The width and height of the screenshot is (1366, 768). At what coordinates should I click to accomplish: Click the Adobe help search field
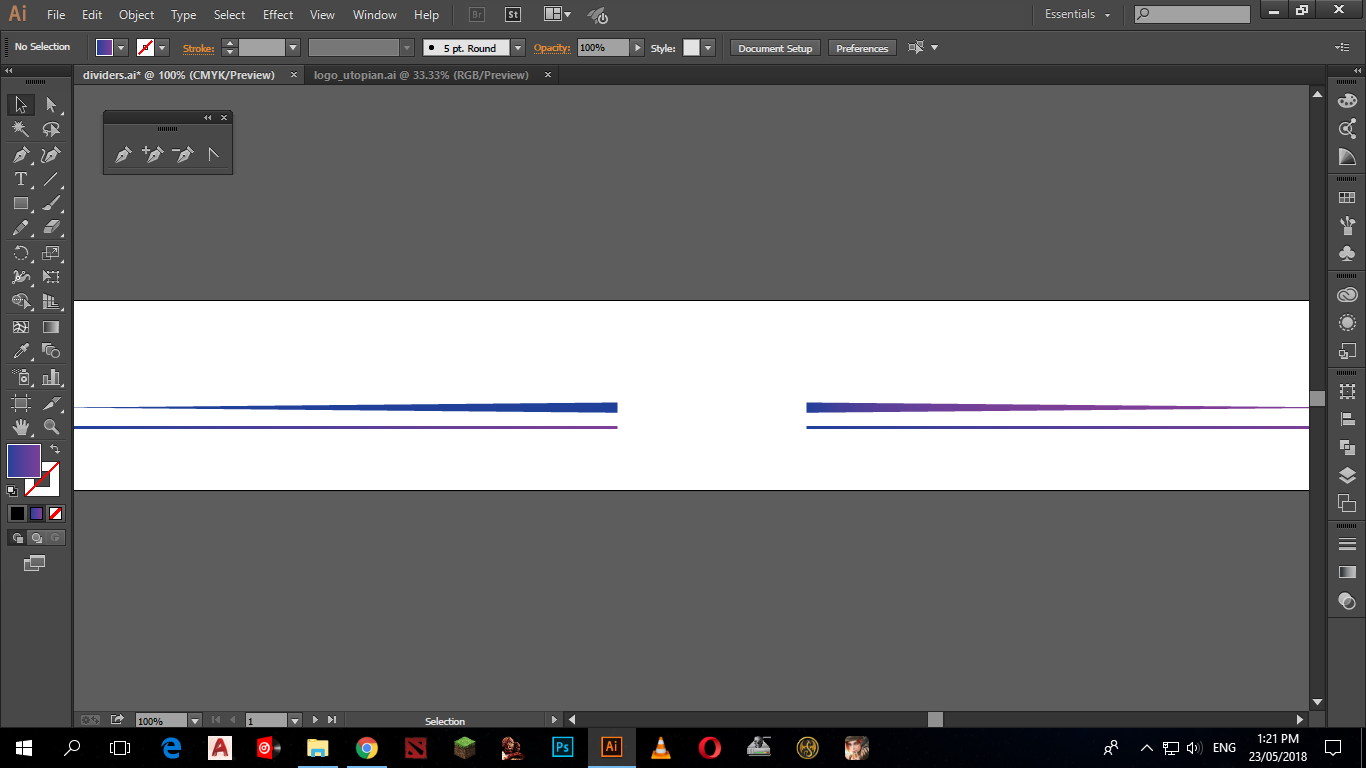[1192, 14]
